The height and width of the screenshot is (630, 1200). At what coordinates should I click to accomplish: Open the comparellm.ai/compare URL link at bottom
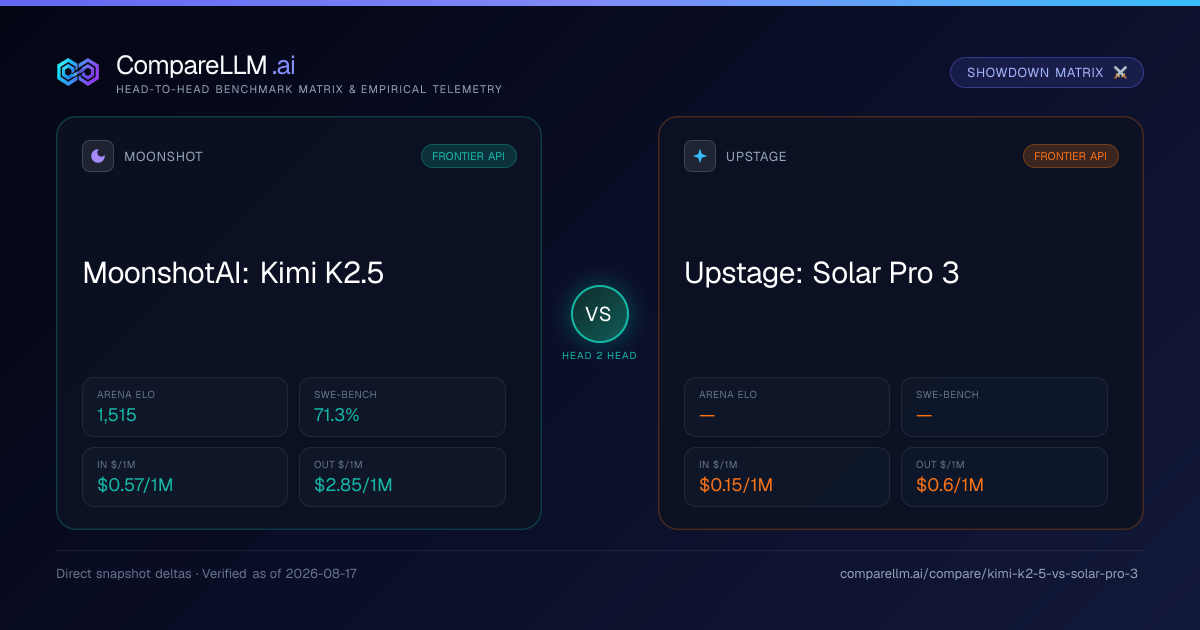pyautogui.click(x=989, y=574)
